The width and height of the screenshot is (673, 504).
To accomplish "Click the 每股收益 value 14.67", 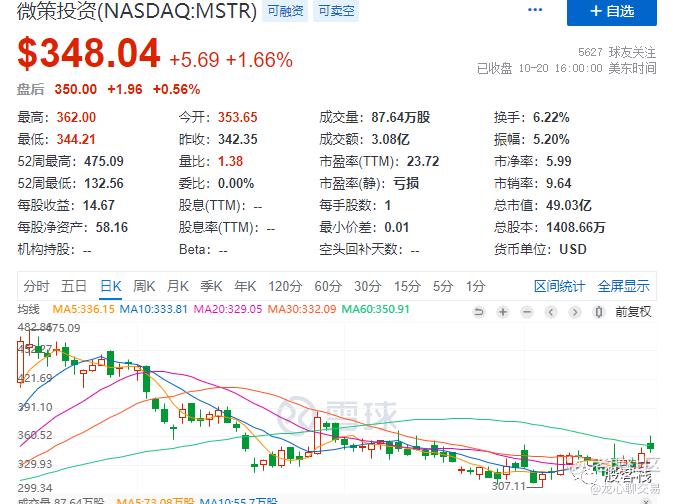I will [99, 205].
